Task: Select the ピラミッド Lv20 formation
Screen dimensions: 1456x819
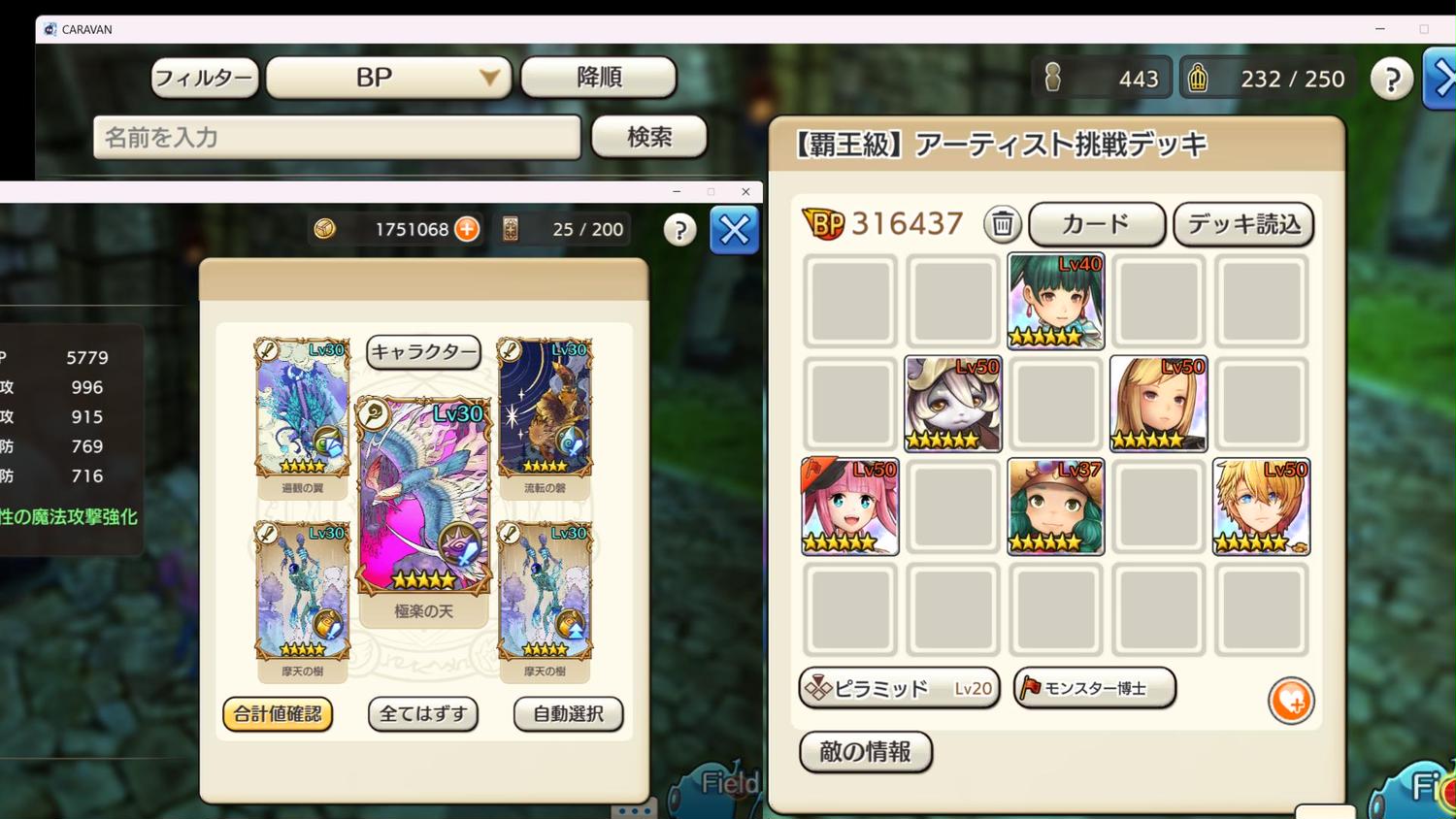Action: pyautogui.click(x=899, y=688)
